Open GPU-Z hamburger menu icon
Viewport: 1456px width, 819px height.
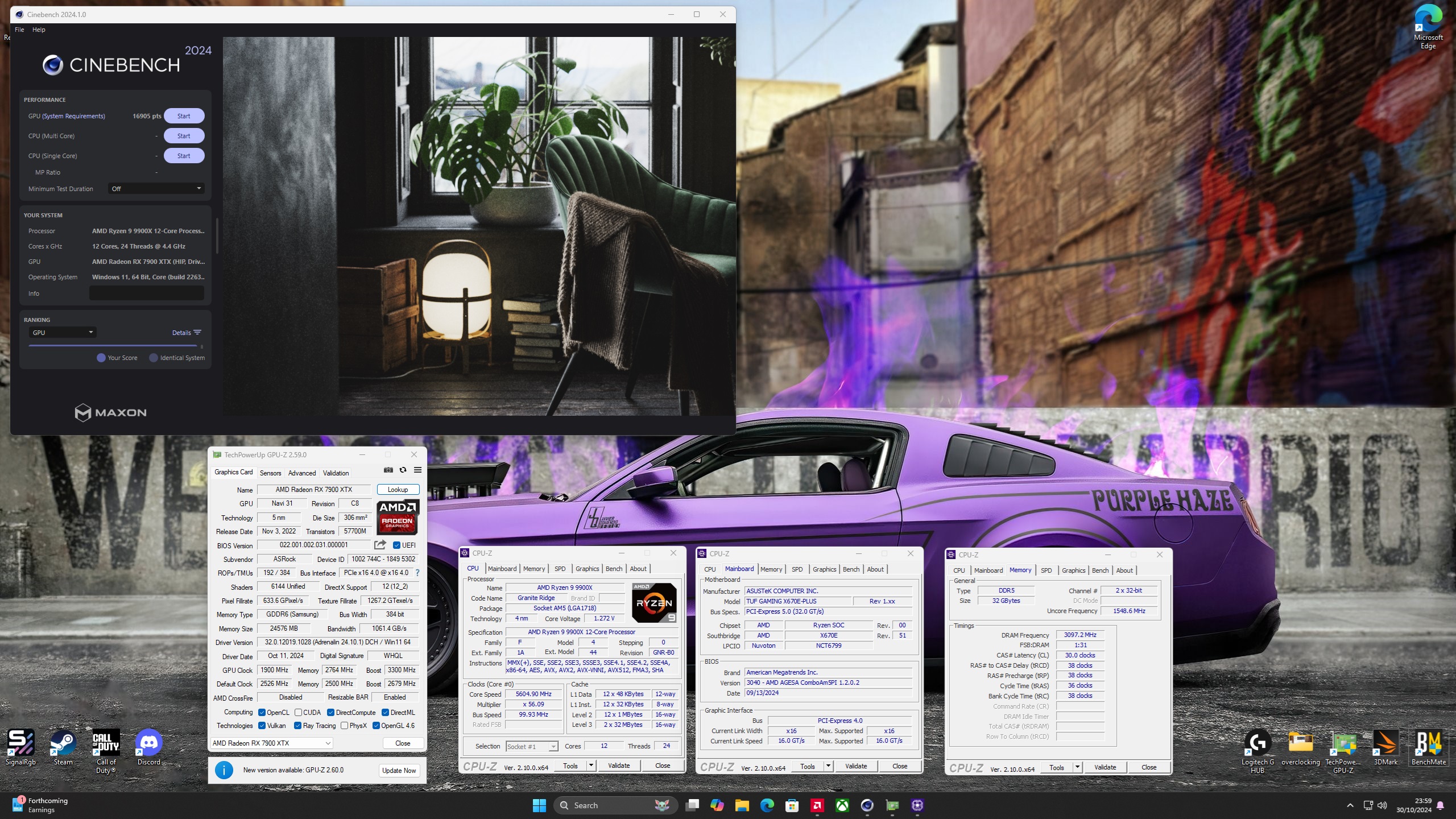pos(417,470)
